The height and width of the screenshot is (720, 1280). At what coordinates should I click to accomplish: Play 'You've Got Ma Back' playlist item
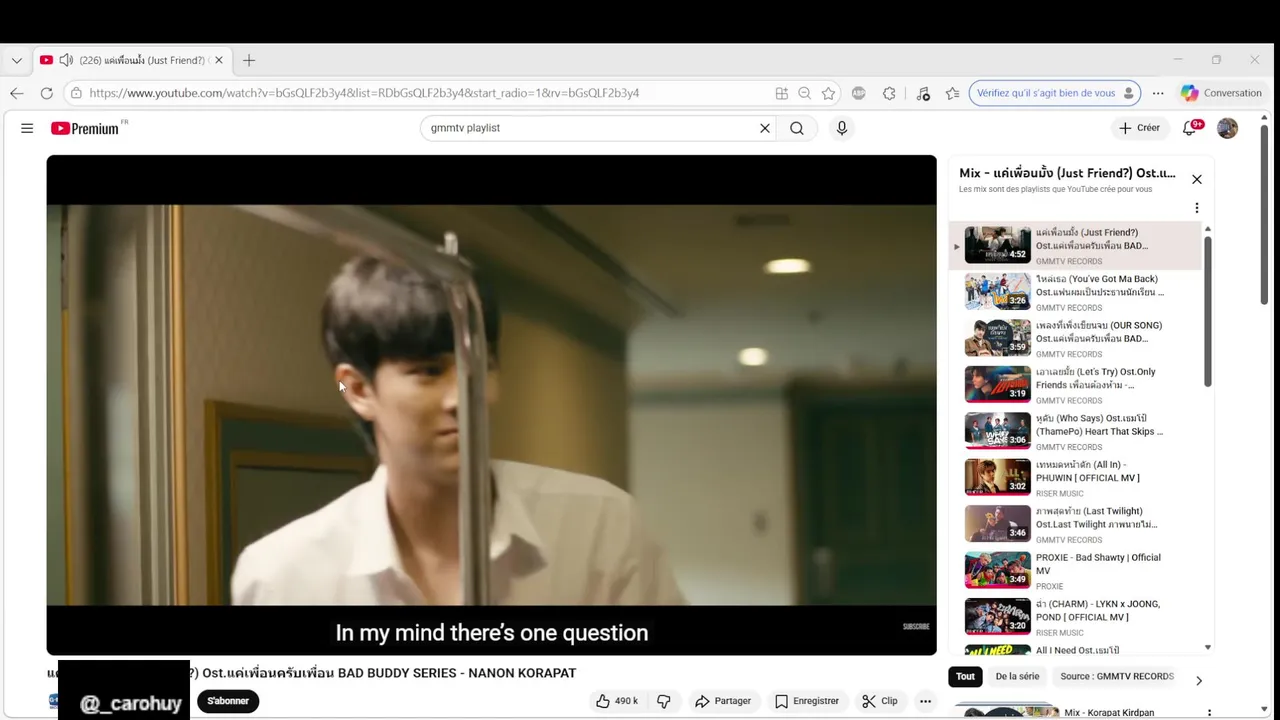(x=1076, y=292)
